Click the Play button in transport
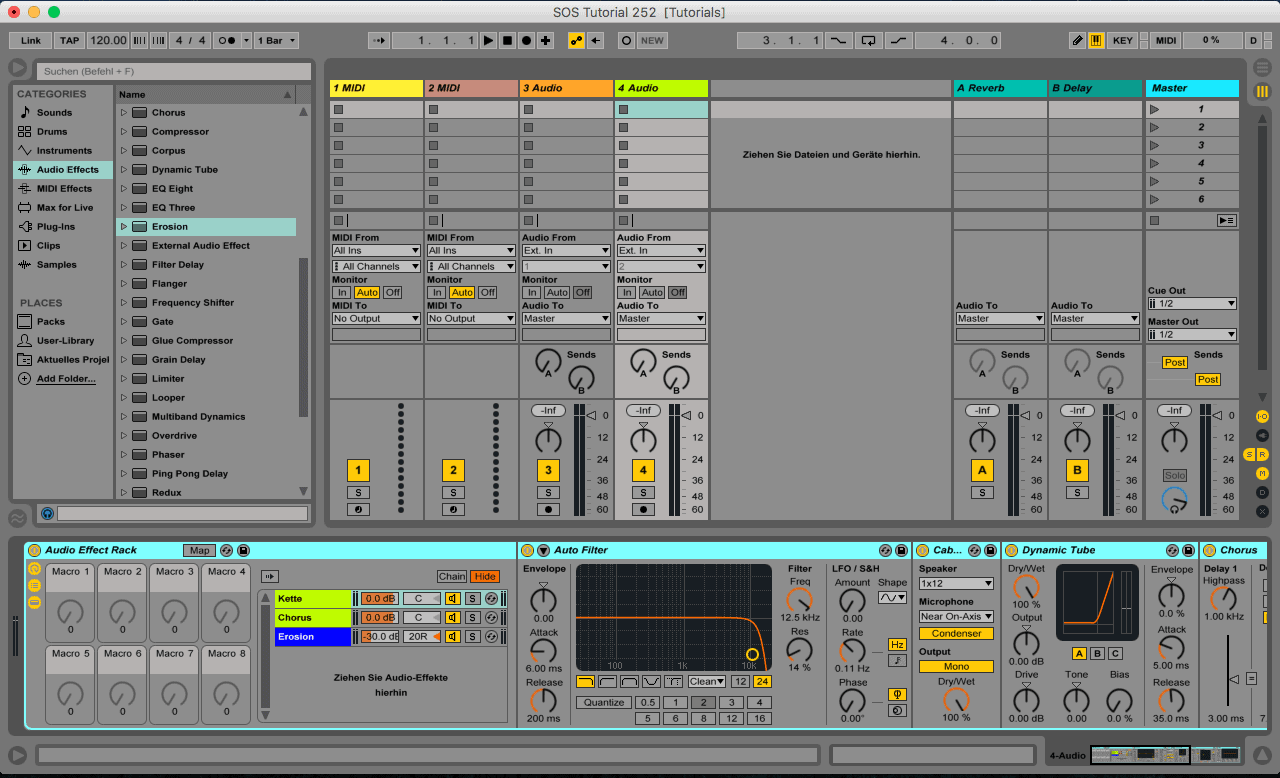This screenshot has height=778, width=1280. pyautogui.click(x=488, y=41)
